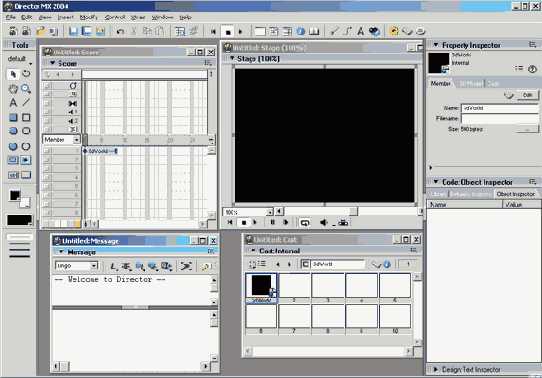Toggle the sound channel 1 mute box
Image resolution: width=542 pixels, height=378 pixels.
click(x=47, y=112)
